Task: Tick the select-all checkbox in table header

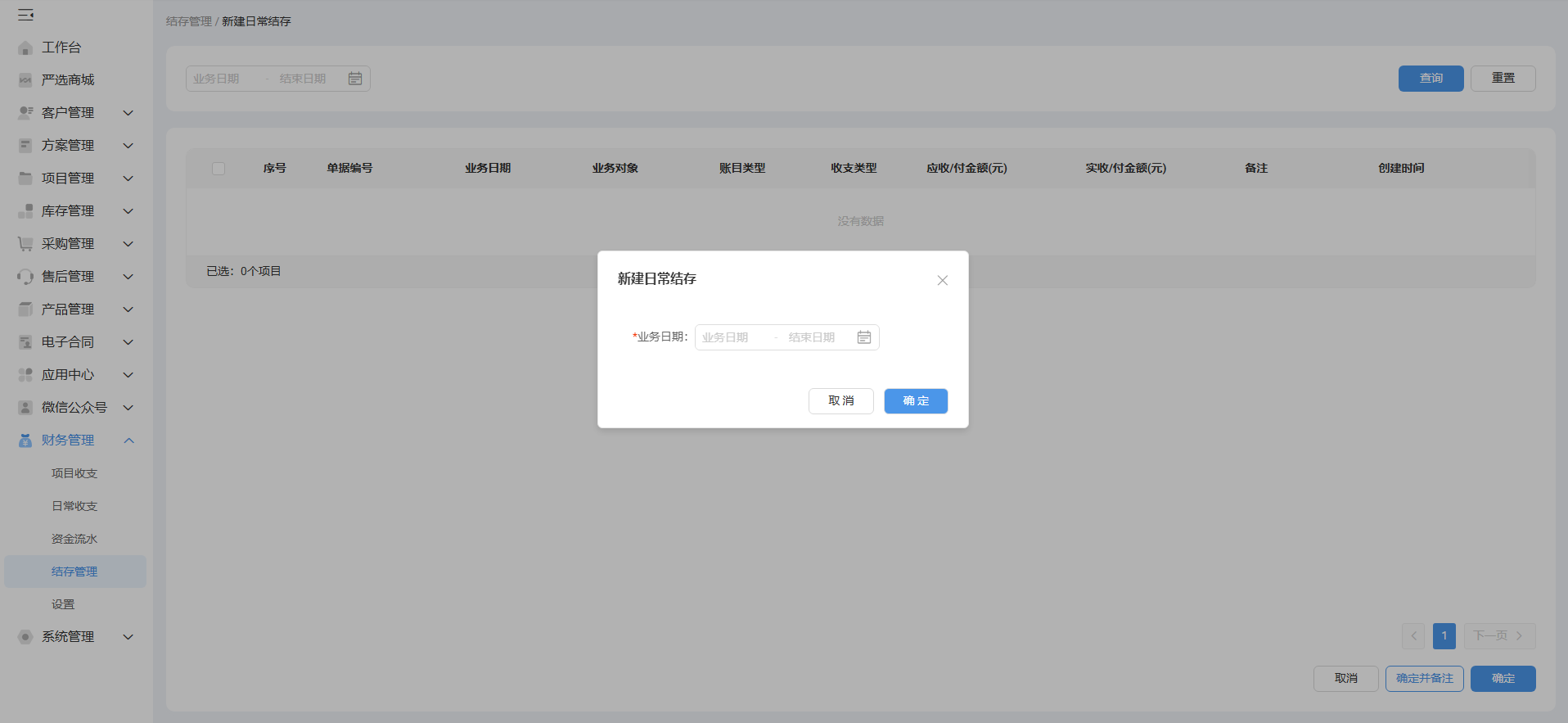Action: pos(219,169)
